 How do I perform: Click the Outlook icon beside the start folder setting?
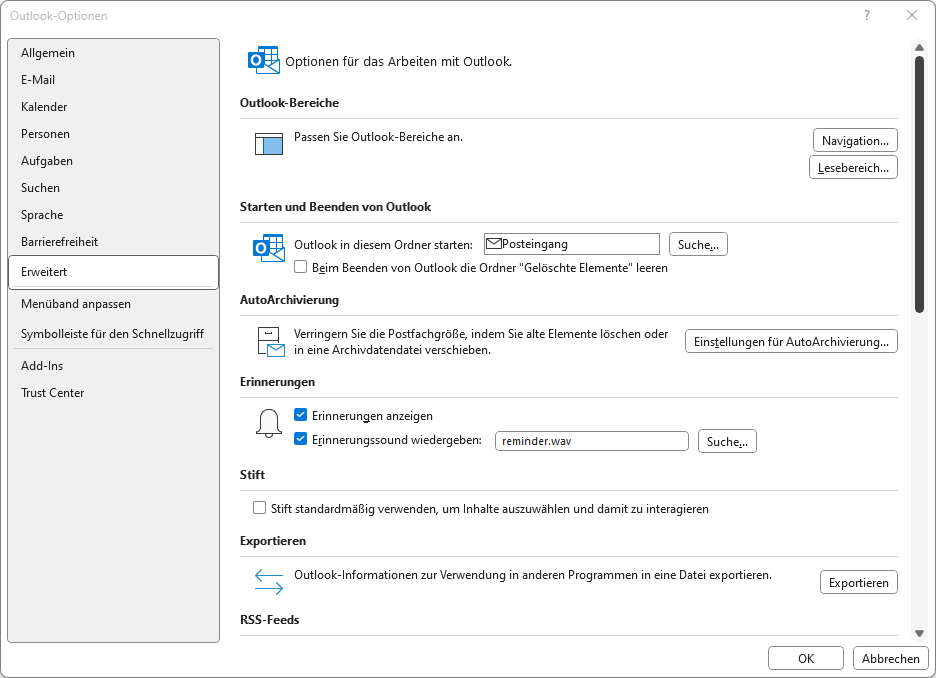[x=269, y=248]
